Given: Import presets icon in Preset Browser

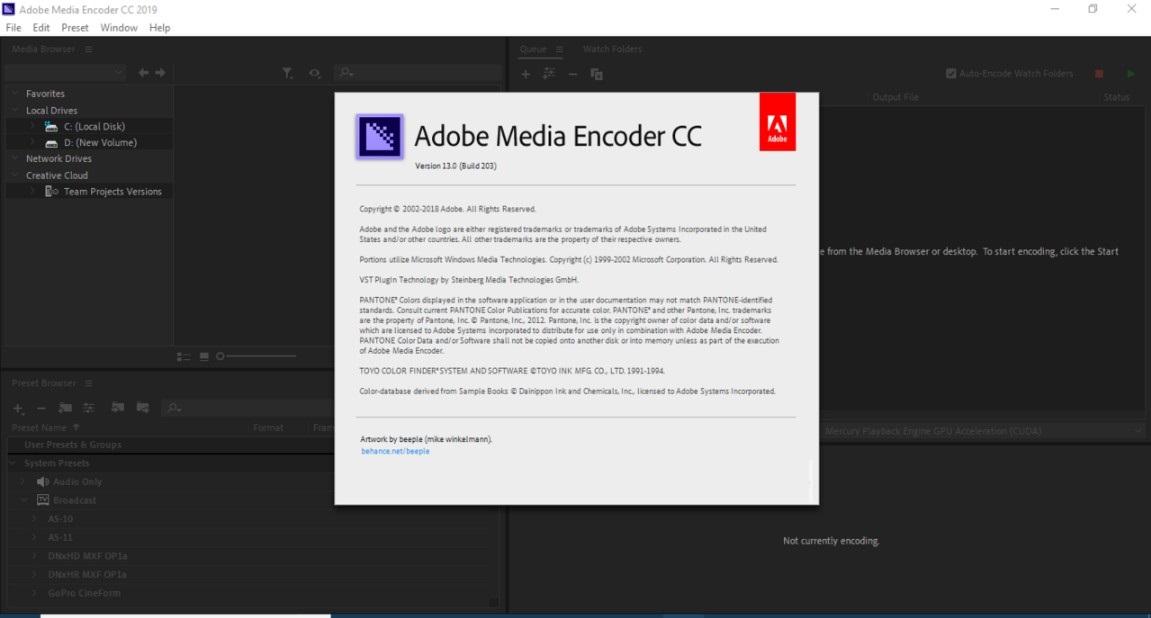Looking at the screenshot, I should click(117, 407).
